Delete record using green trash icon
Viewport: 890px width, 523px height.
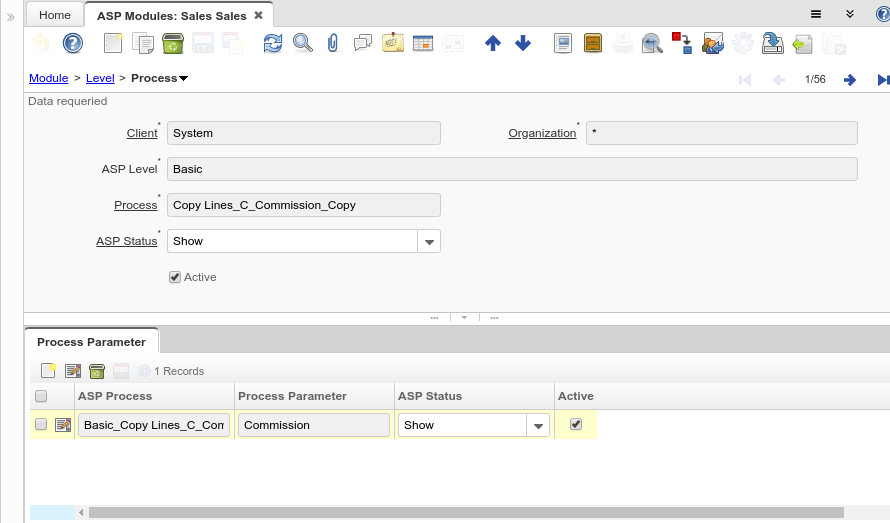coord(172,43)
